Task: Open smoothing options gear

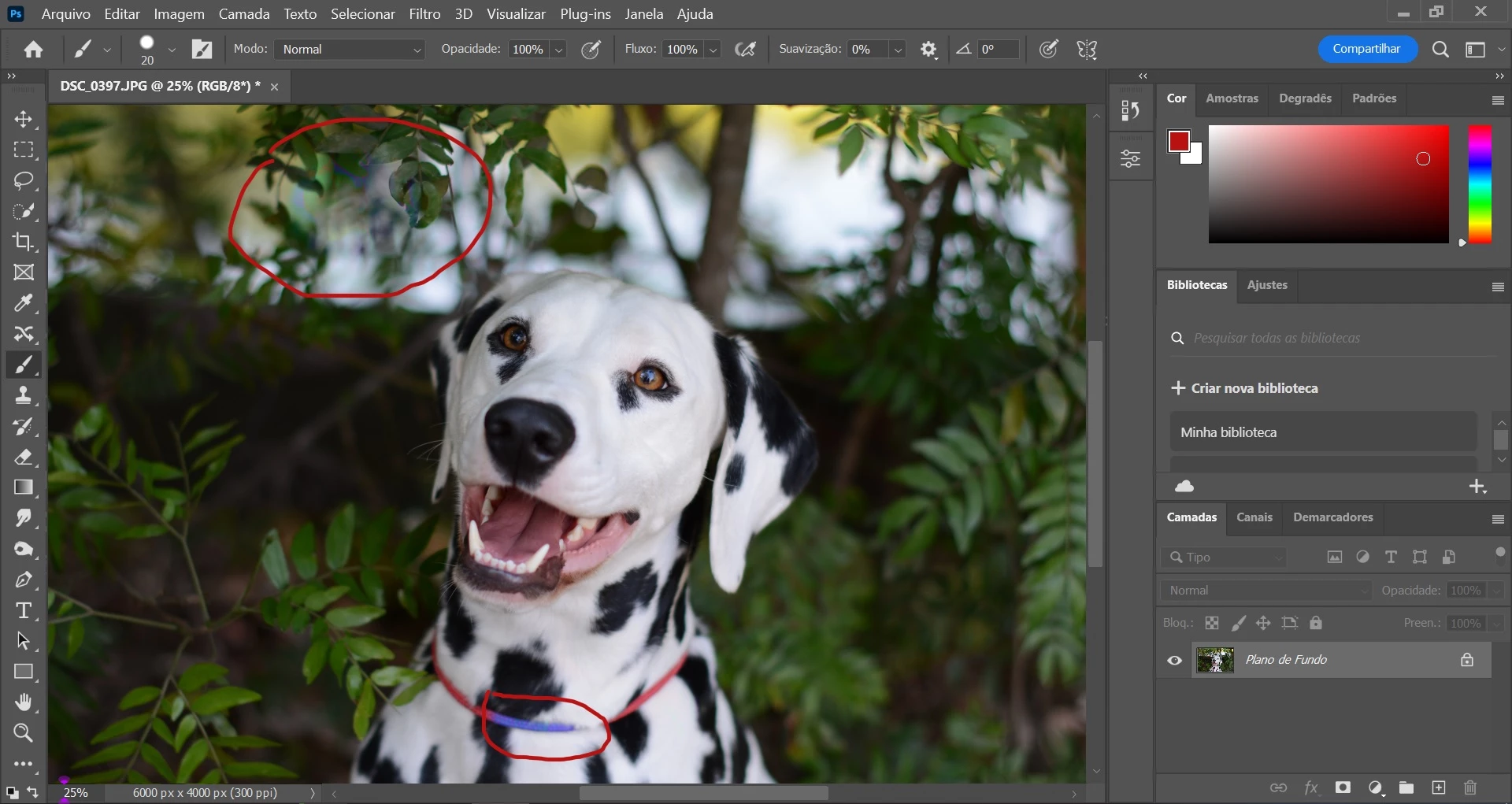Action: (x=929, y=50)
